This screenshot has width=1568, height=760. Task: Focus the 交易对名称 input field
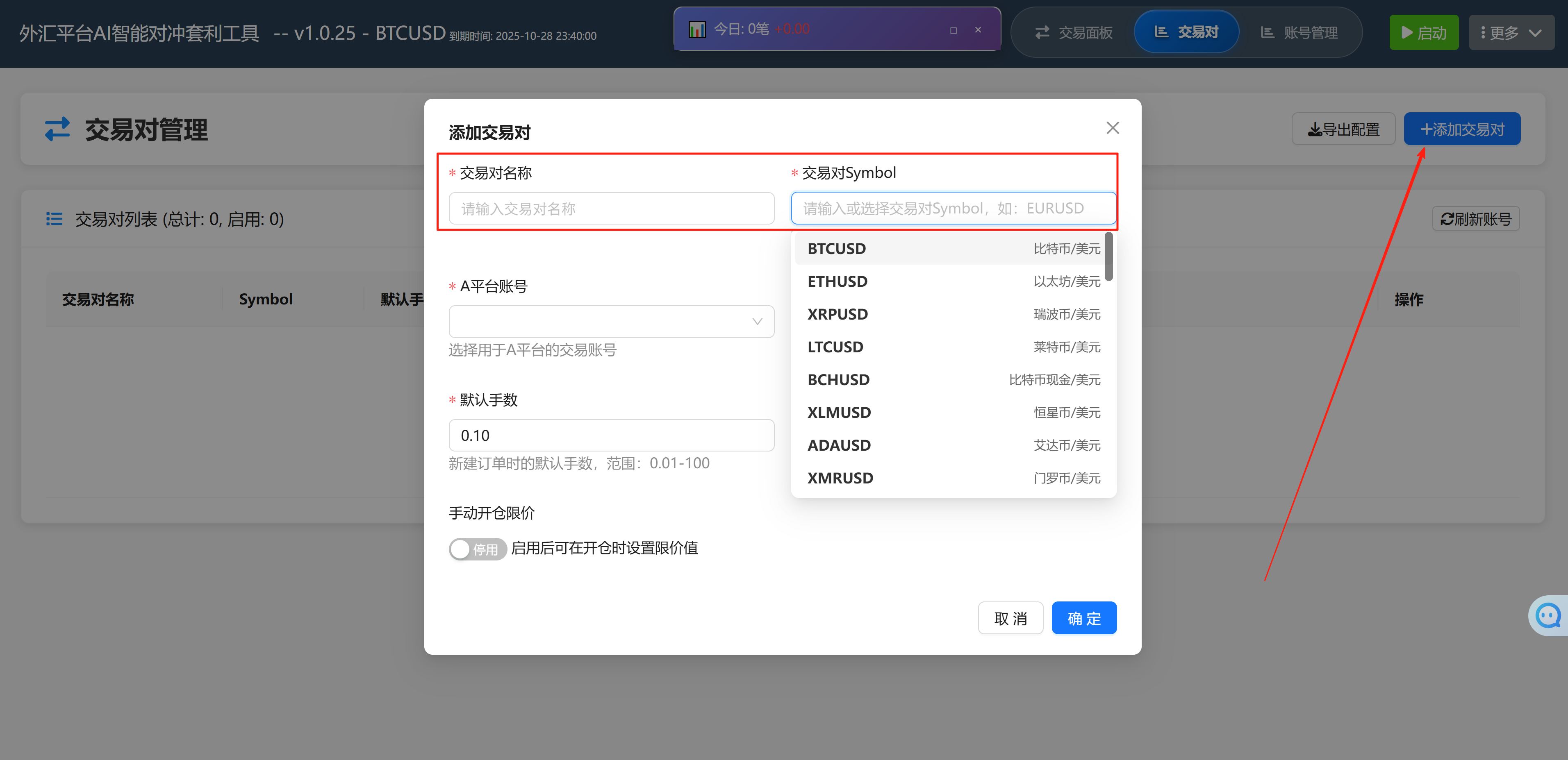click(x=611, y=209)
